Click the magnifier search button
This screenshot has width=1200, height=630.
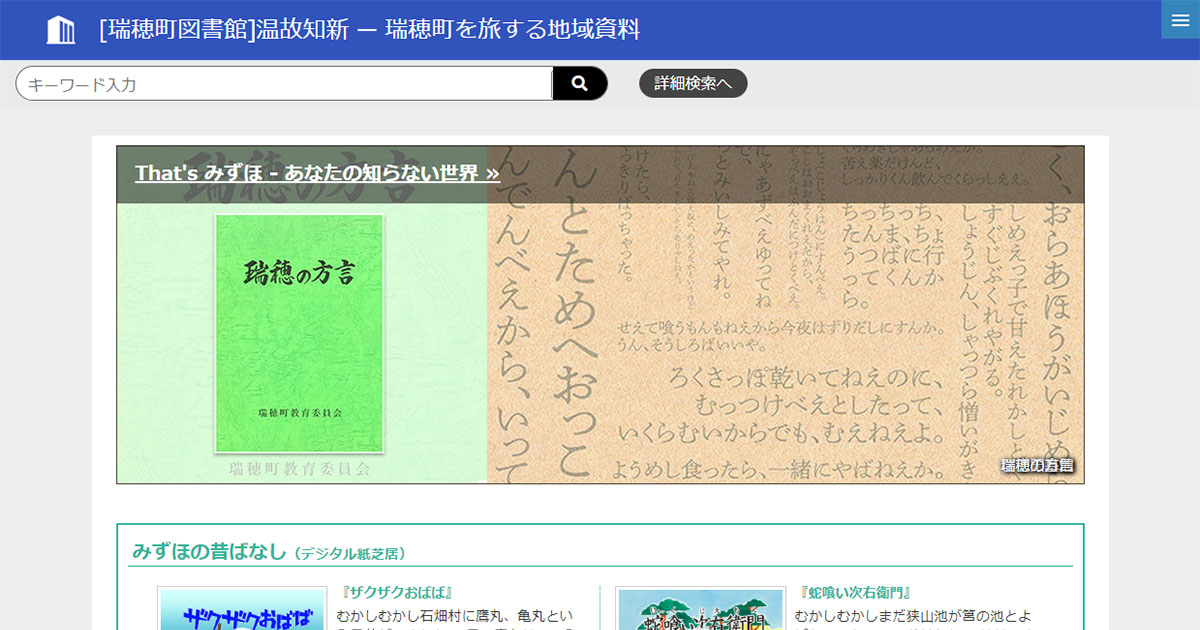point(580,84)
